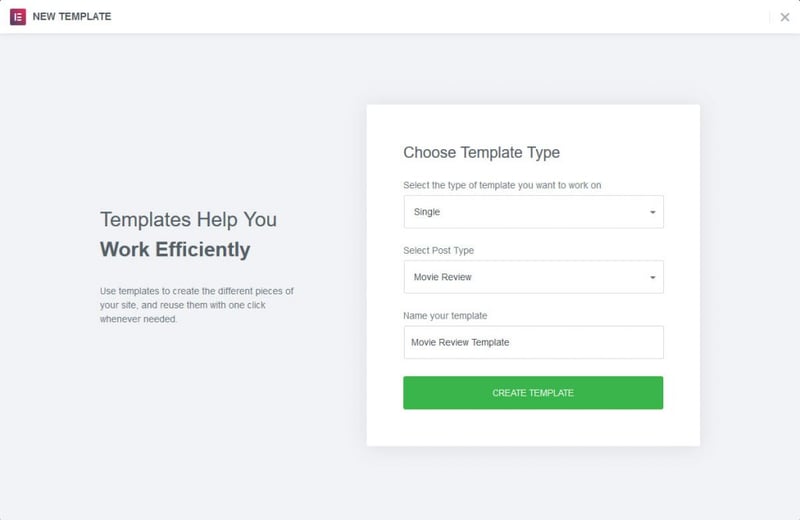Image resolution: width=800 pixels, height=520 pixels.
Task: Click the selected value Single
Action: (x=427, y=212)
